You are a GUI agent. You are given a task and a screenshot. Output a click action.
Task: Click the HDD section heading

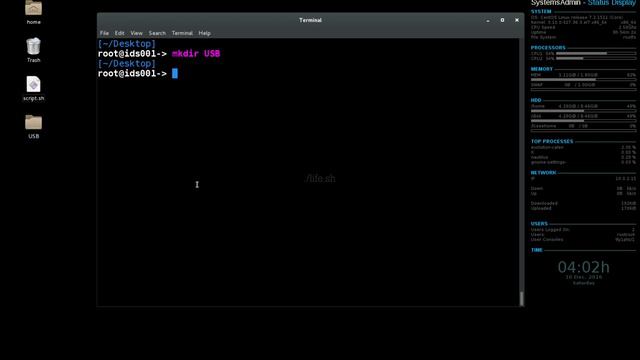[536, 100]
